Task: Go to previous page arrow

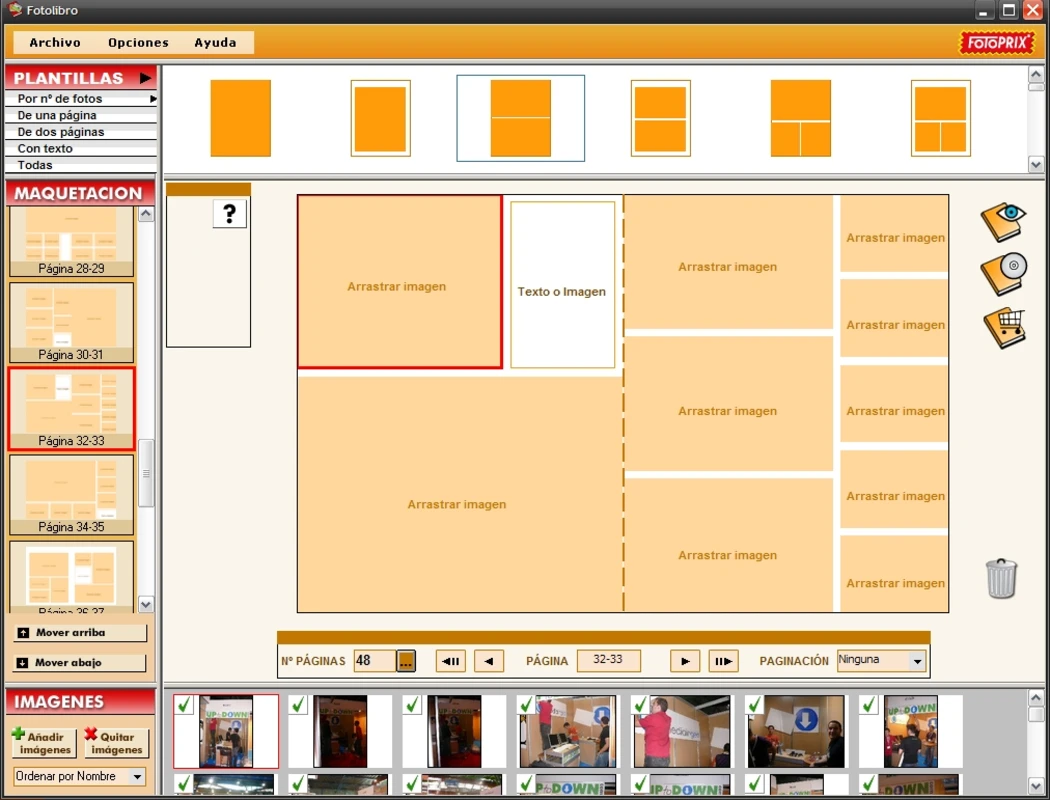Action: [x=488, y=661]
